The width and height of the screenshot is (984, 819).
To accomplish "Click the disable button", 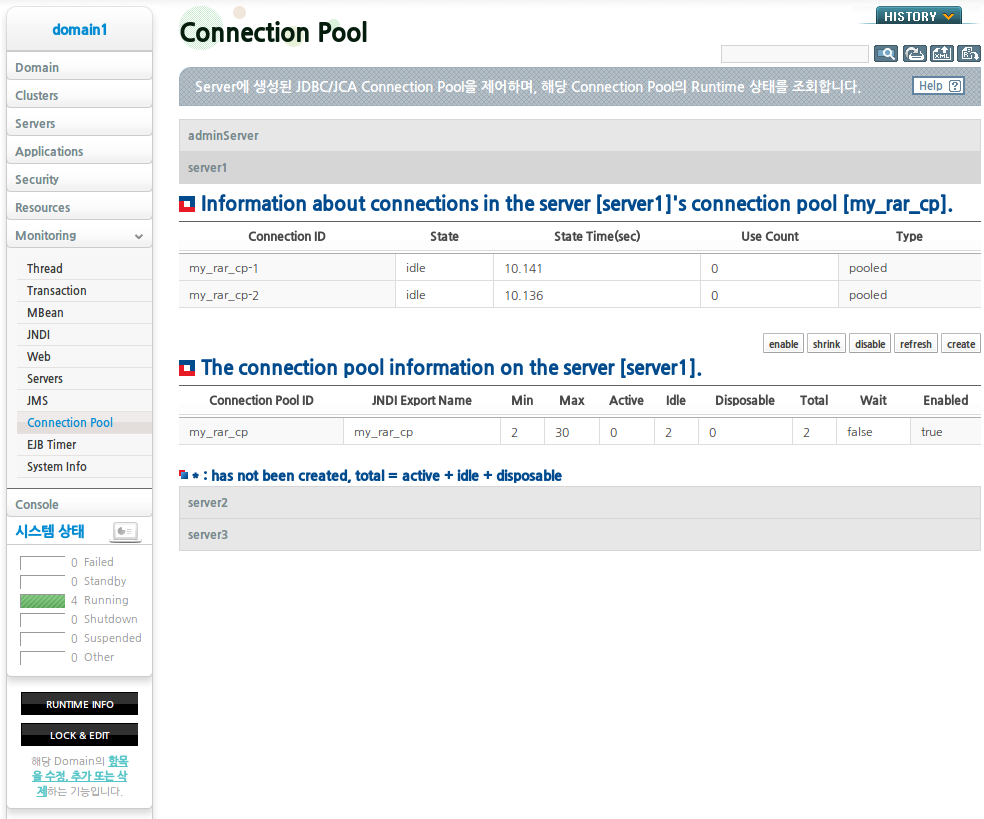I will tap(870, 344).
